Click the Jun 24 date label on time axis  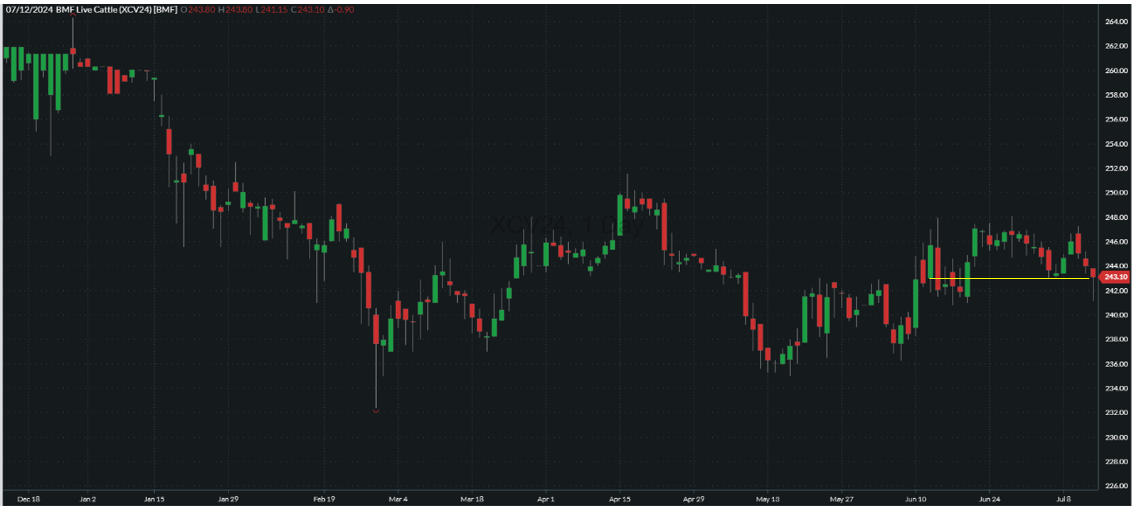pos(989,498)
